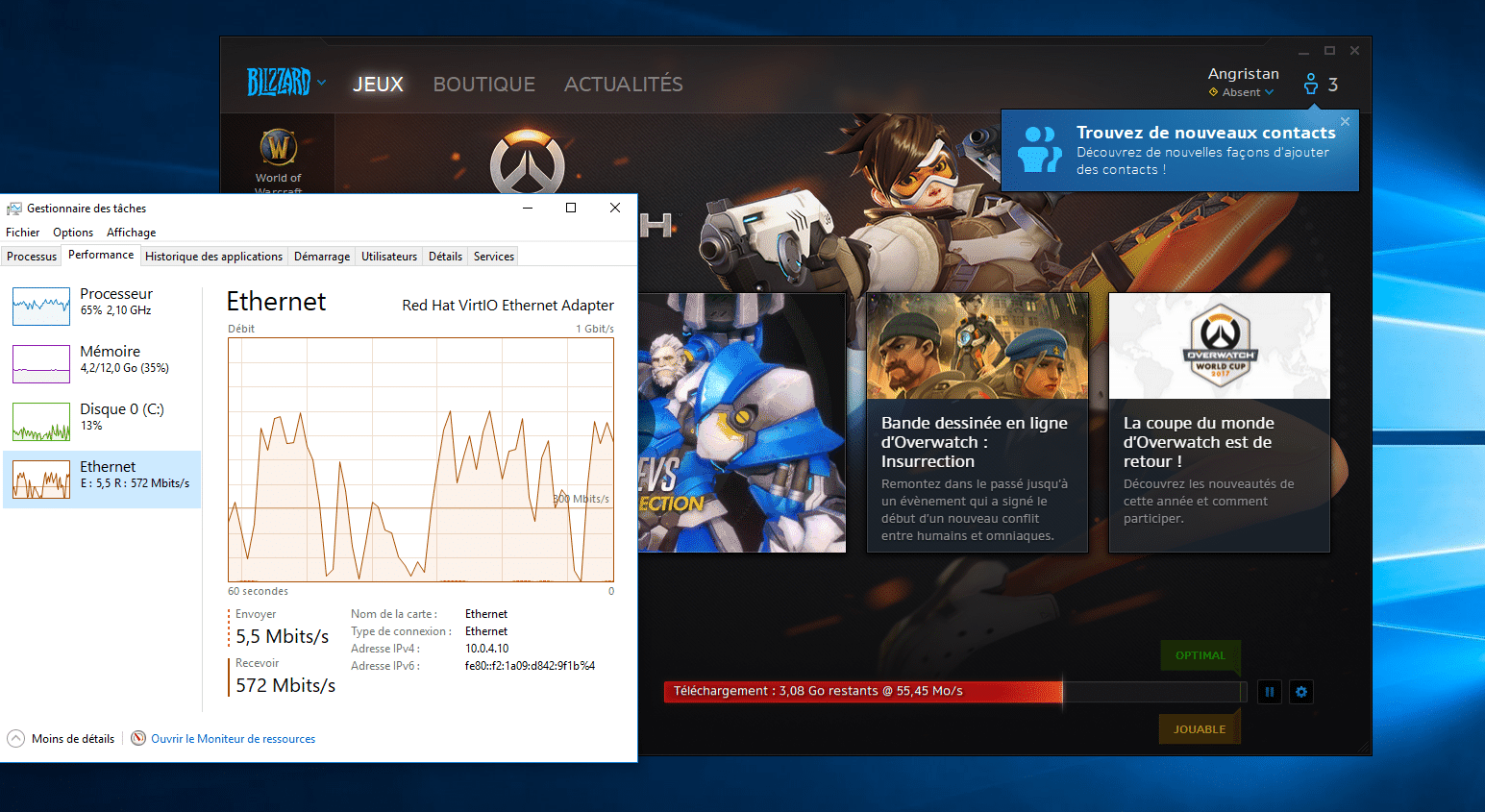This screenshot has height=812, width=1485.
Task: Minimize the Task Manager window
Action: point(528,208)
